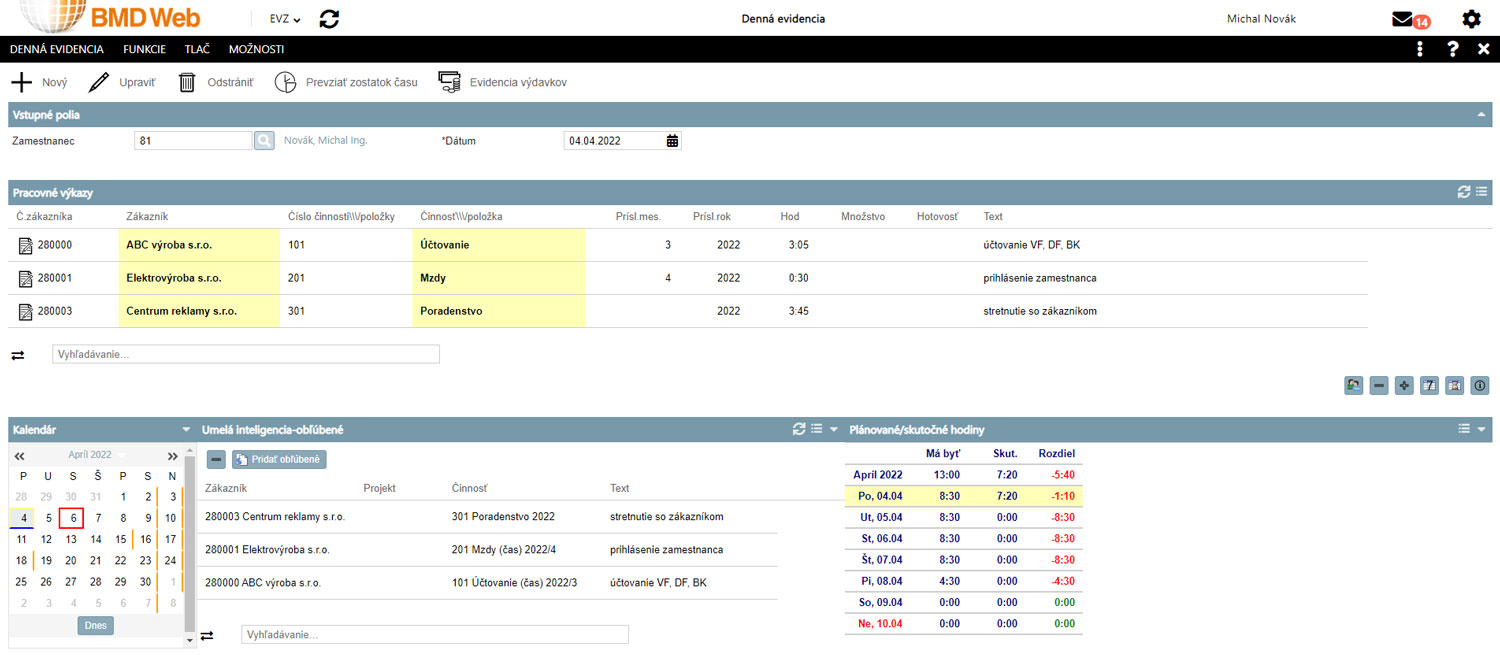Viewport: 1500px width, 656px height.
Task: Click the Pridať obľúbené button
Action: [x=279, y=459]
